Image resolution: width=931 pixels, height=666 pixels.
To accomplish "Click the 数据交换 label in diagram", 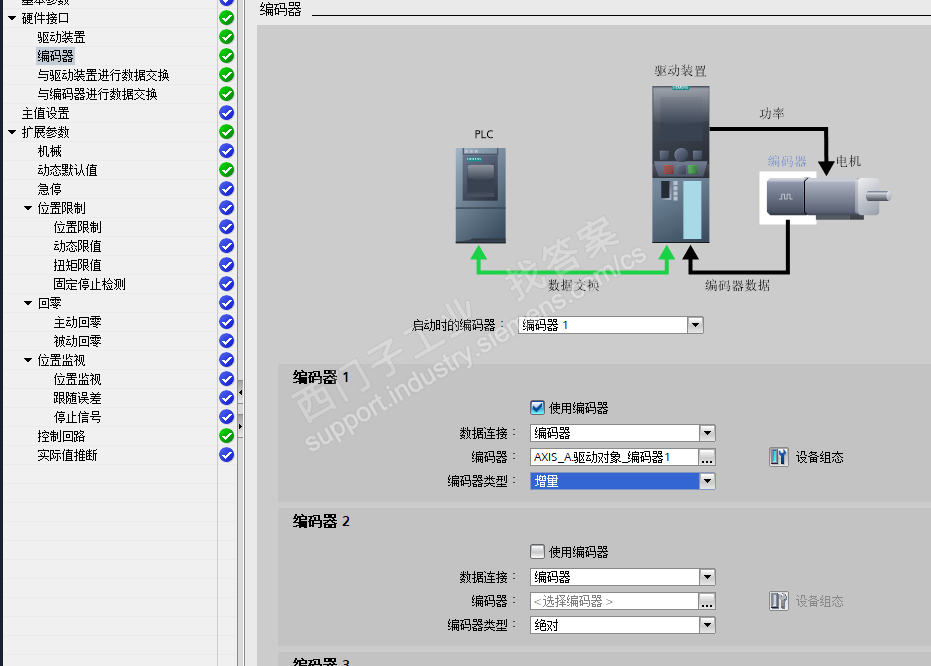I will pyautogui.click(x=574, y=286).
